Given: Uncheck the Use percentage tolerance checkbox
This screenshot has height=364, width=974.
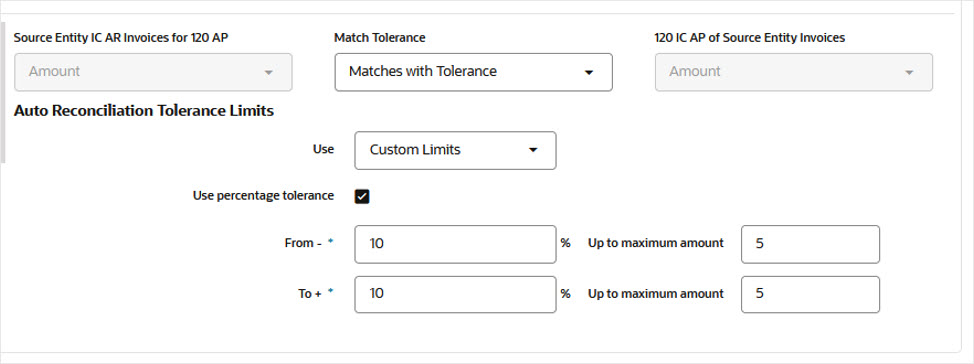Looking at the screenshot, I should (x=362, y=197).
